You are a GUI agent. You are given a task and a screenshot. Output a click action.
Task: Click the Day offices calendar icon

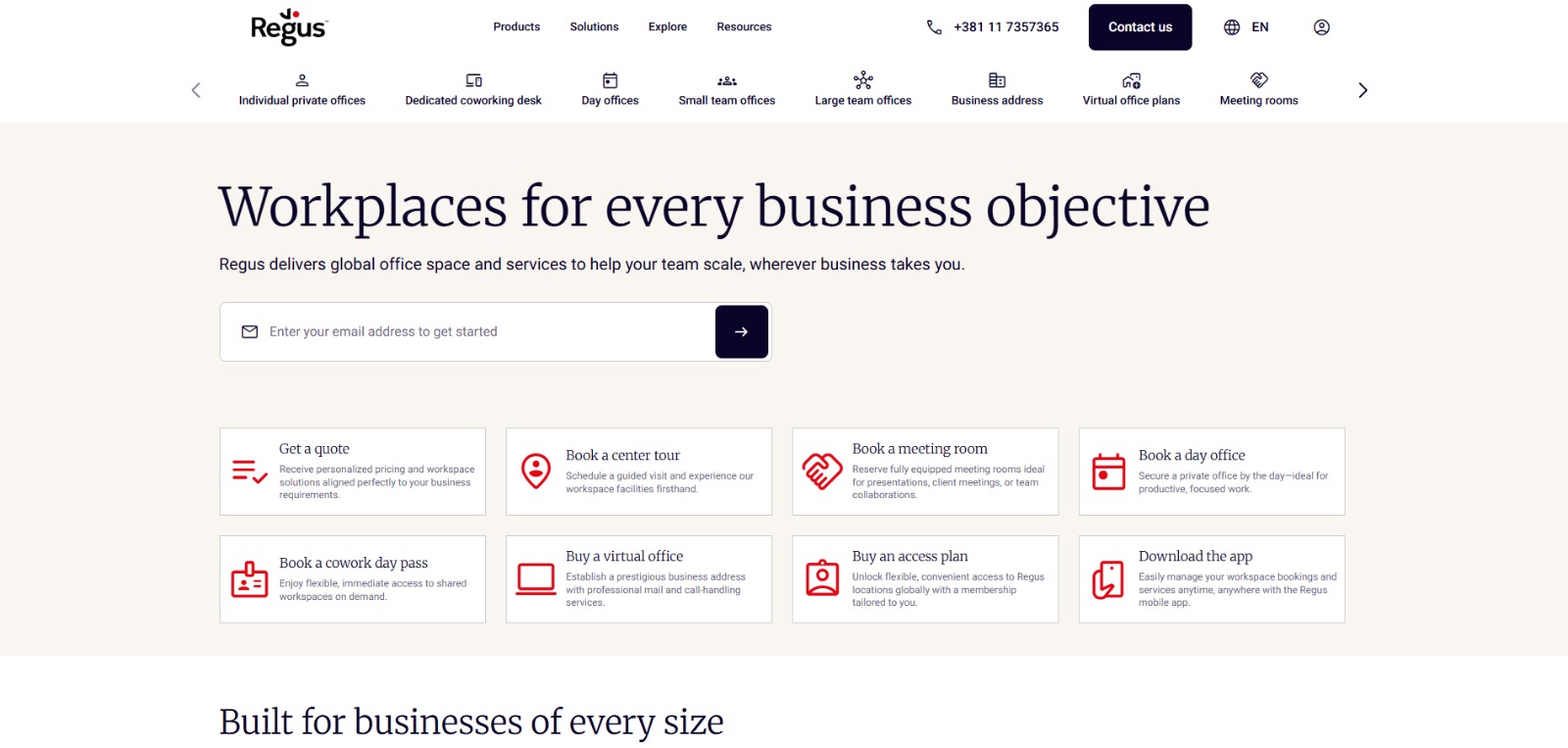[x=610, y=80]
